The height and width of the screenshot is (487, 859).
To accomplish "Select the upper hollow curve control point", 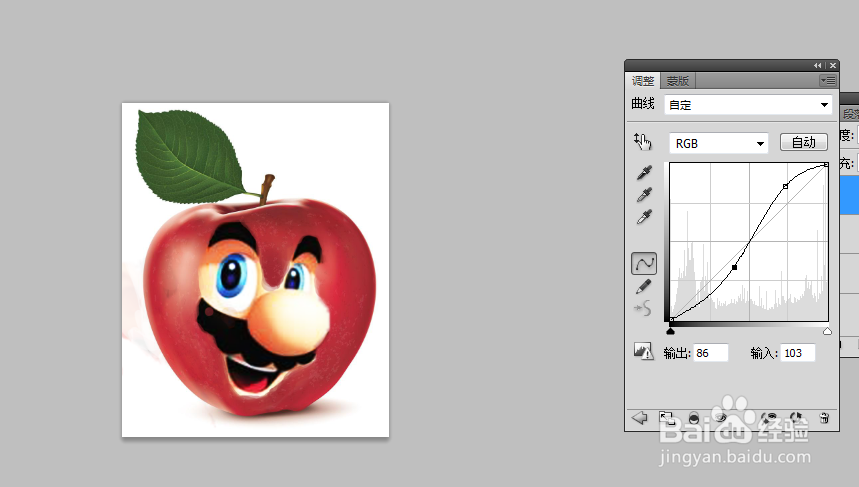I will 786,187.
